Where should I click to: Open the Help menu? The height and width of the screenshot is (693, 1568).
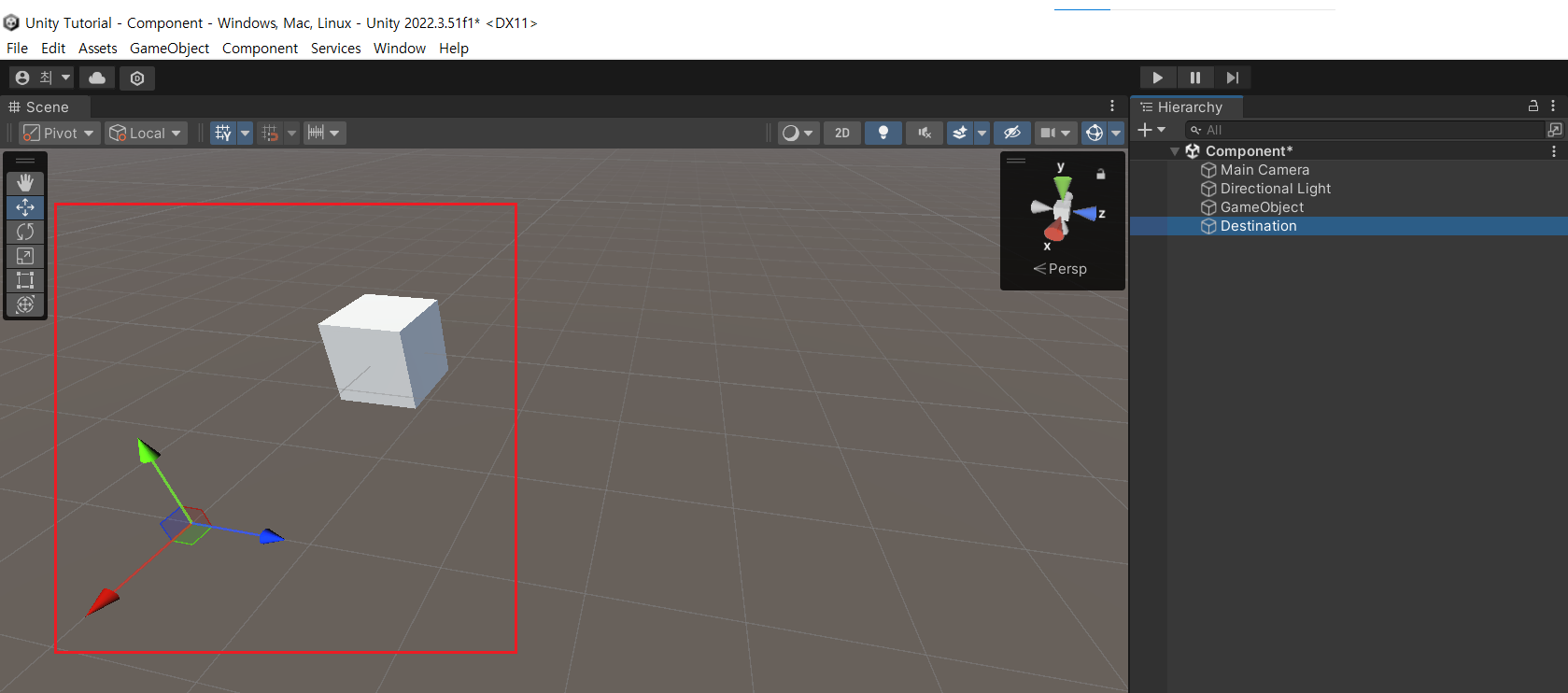(454, 49)
